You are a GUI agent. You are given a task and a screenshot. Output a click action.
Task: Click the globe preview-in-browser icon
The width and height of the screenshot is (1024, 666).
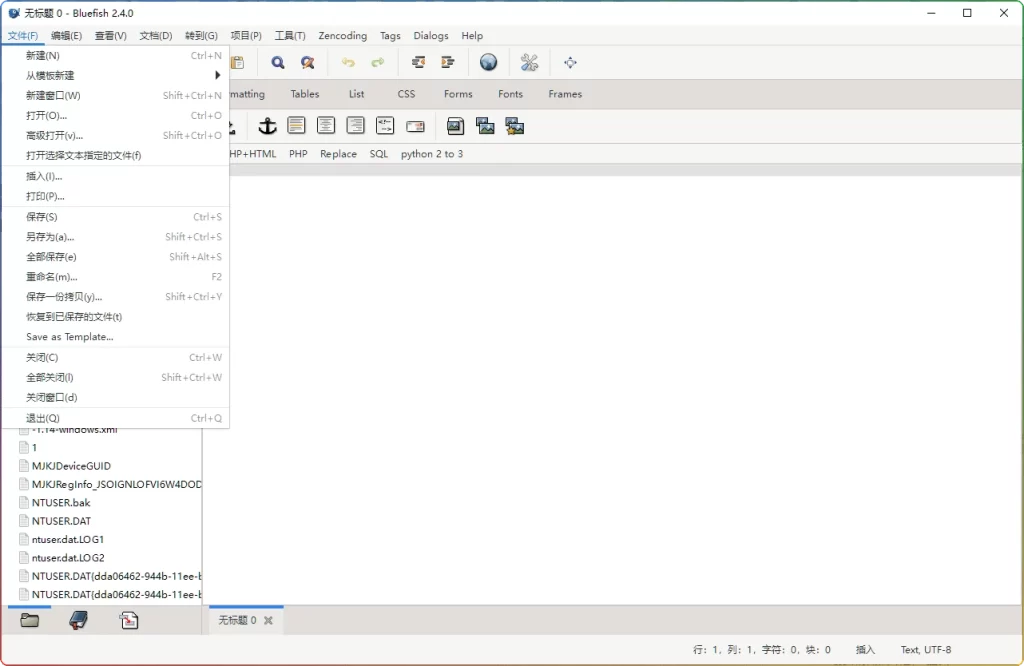point(488,63)
